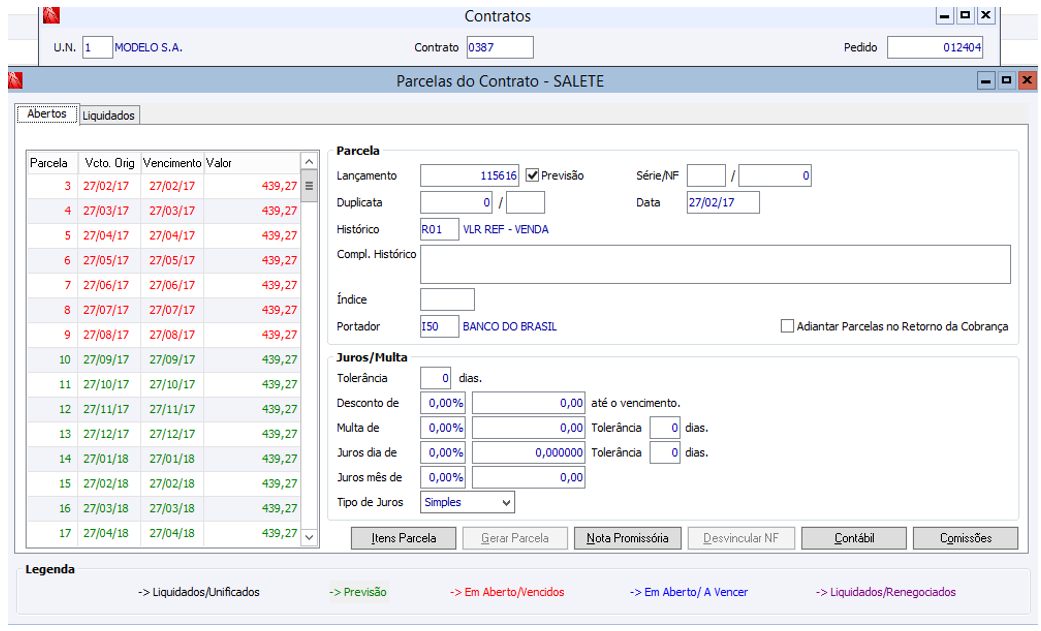Click the red app icon in Parcelas title bar
Image resolution: width=1041 pixels, height=631 pixels.
tap(15, 81)
